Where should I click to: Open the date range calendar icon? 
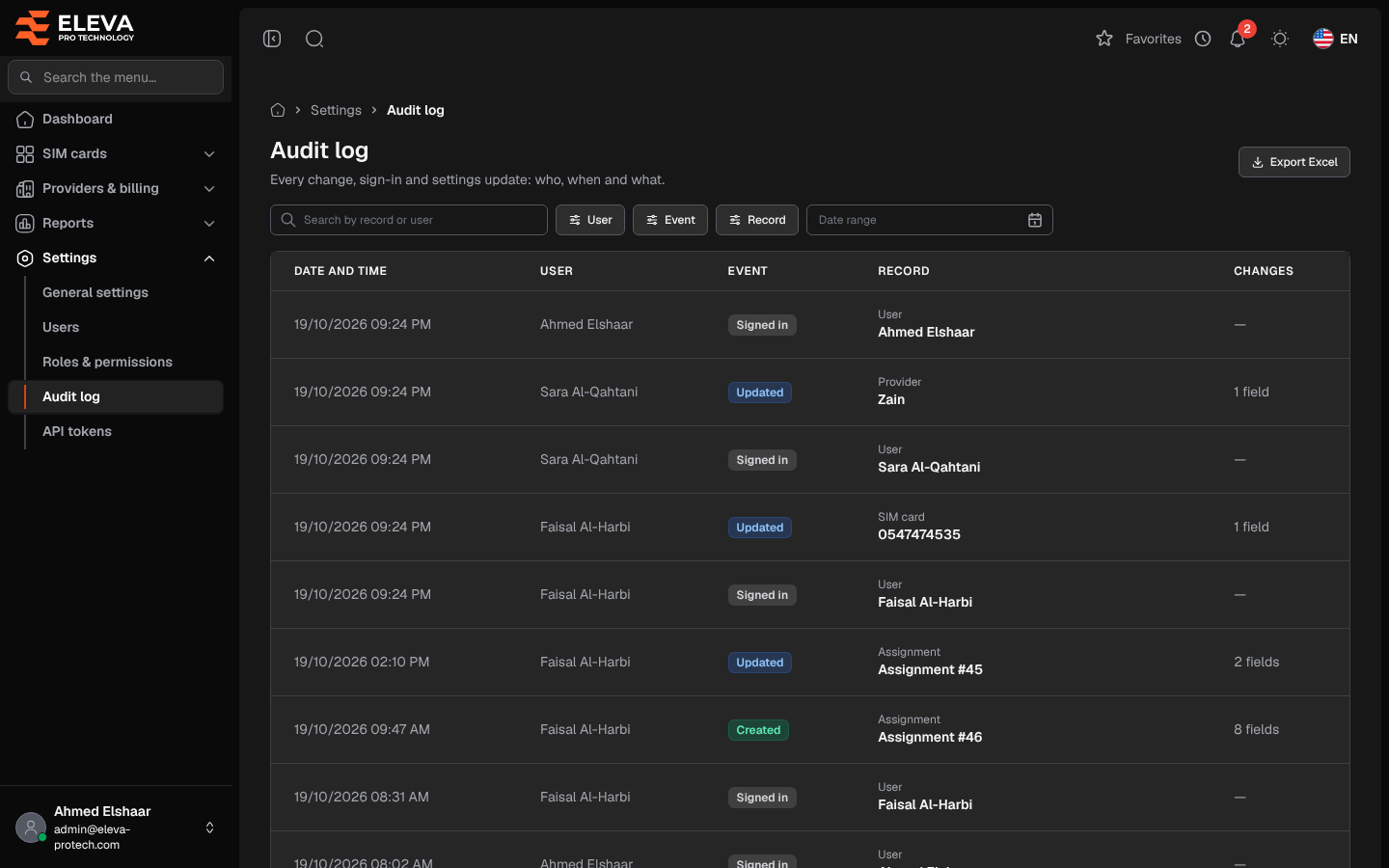pyautogui.click(x=1035, y=220)
